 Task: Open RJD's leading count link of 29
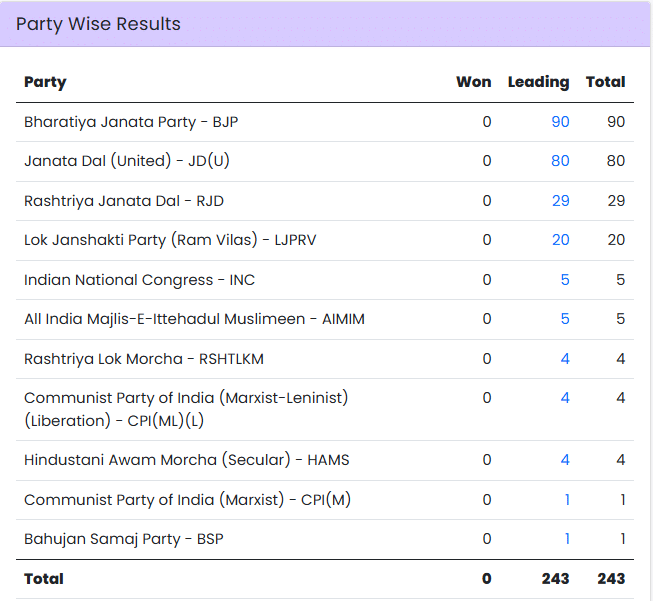560,201
